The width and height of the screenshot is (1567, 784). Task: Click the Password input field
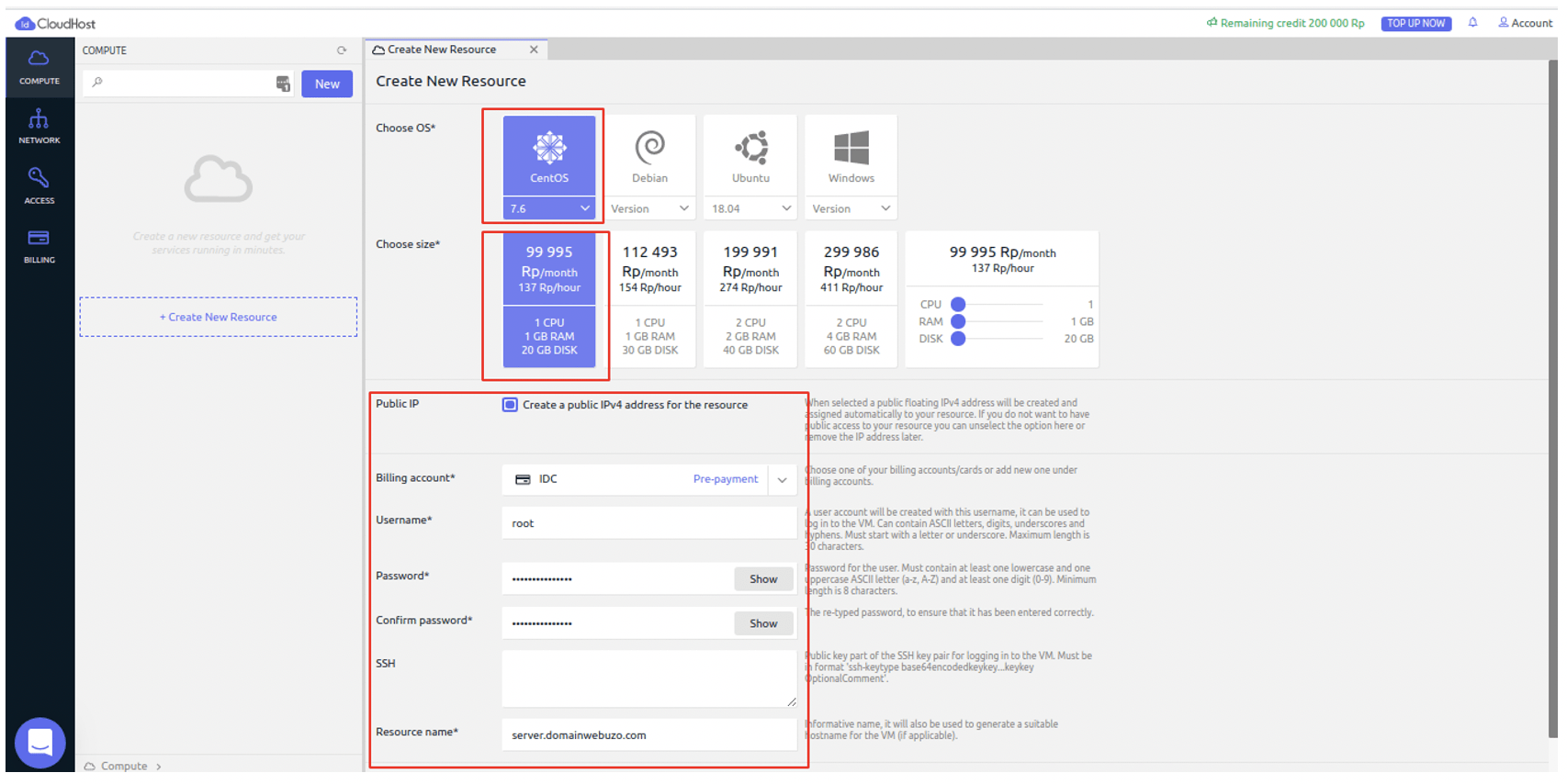617,578
